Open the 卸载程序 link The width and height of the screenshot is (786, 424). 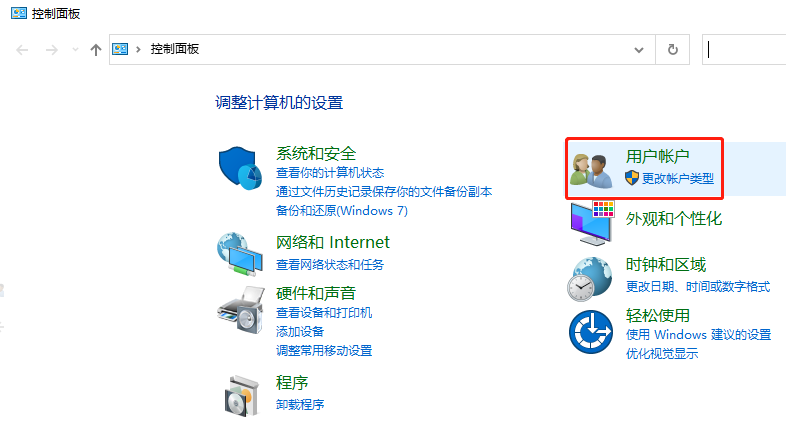click(300, 404)
